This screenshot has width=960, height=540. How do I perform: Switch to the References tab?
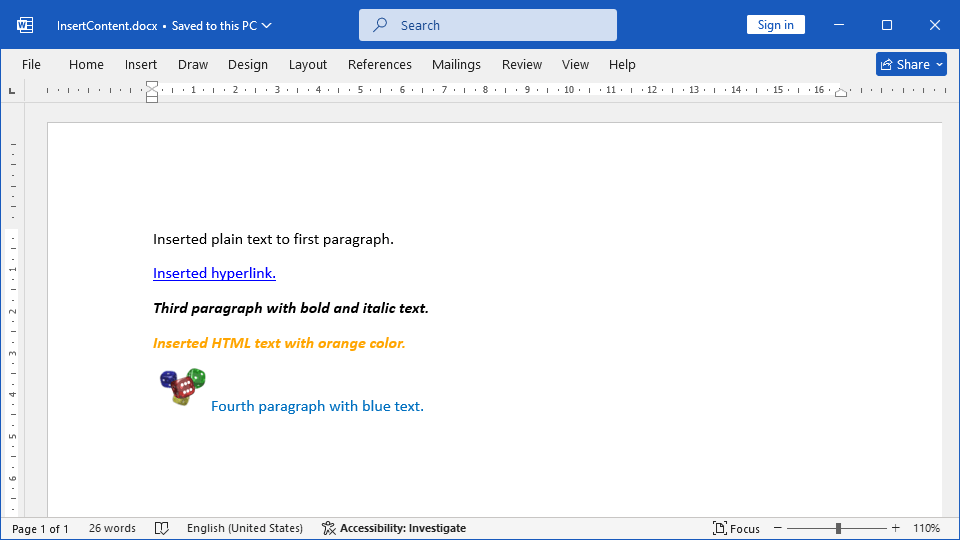tap(379, 64)
